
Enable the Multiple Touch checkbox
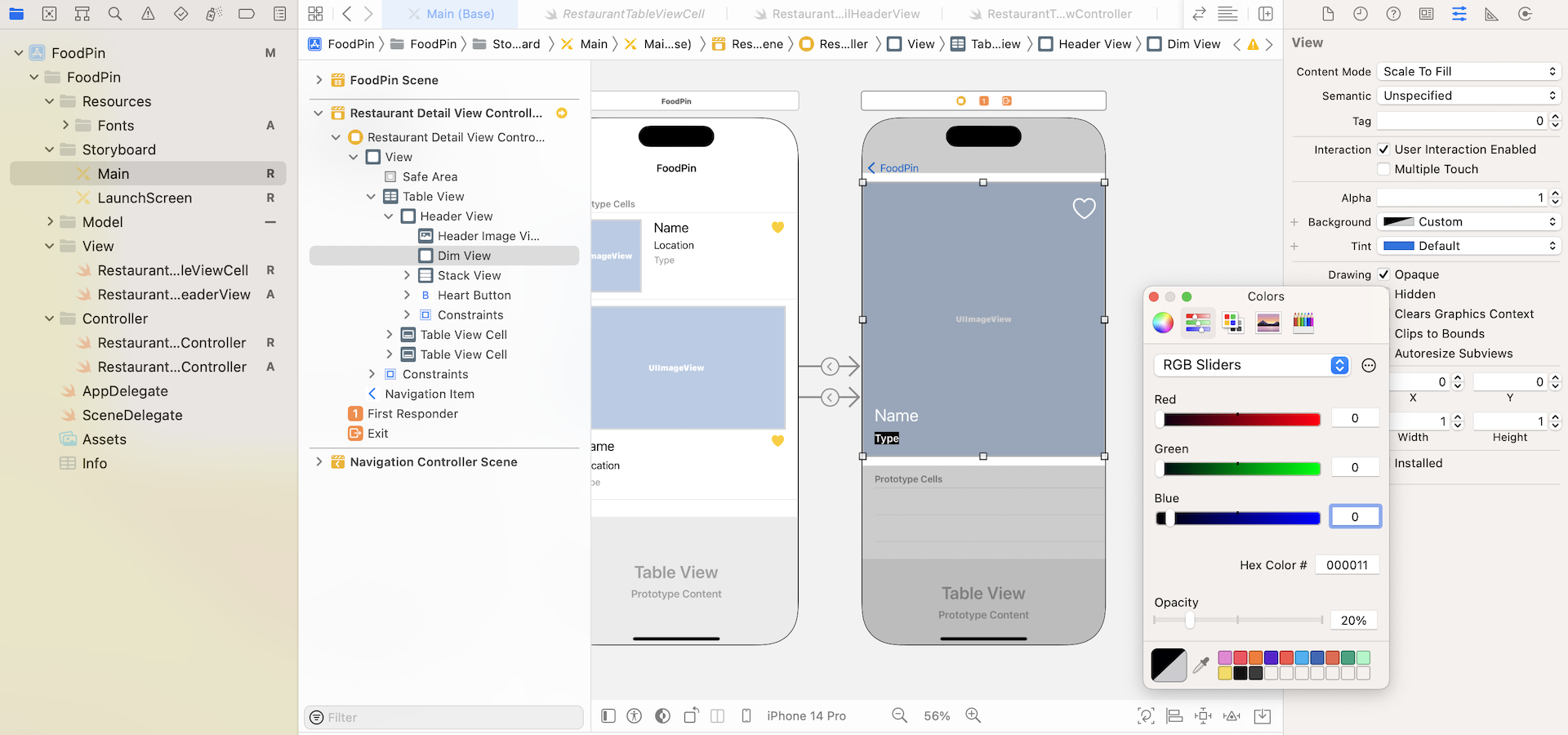(x=1383, y=169)
